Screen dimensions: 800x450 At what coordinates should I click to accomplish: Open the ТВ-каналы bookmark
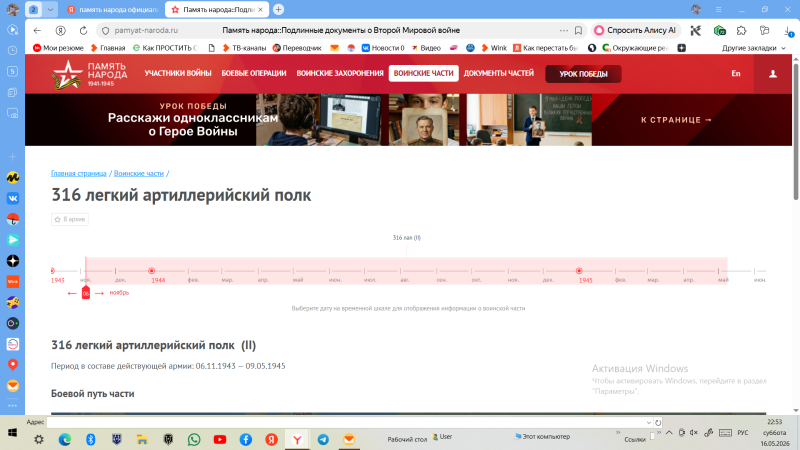pyautogui.click(x=244, y=48)
